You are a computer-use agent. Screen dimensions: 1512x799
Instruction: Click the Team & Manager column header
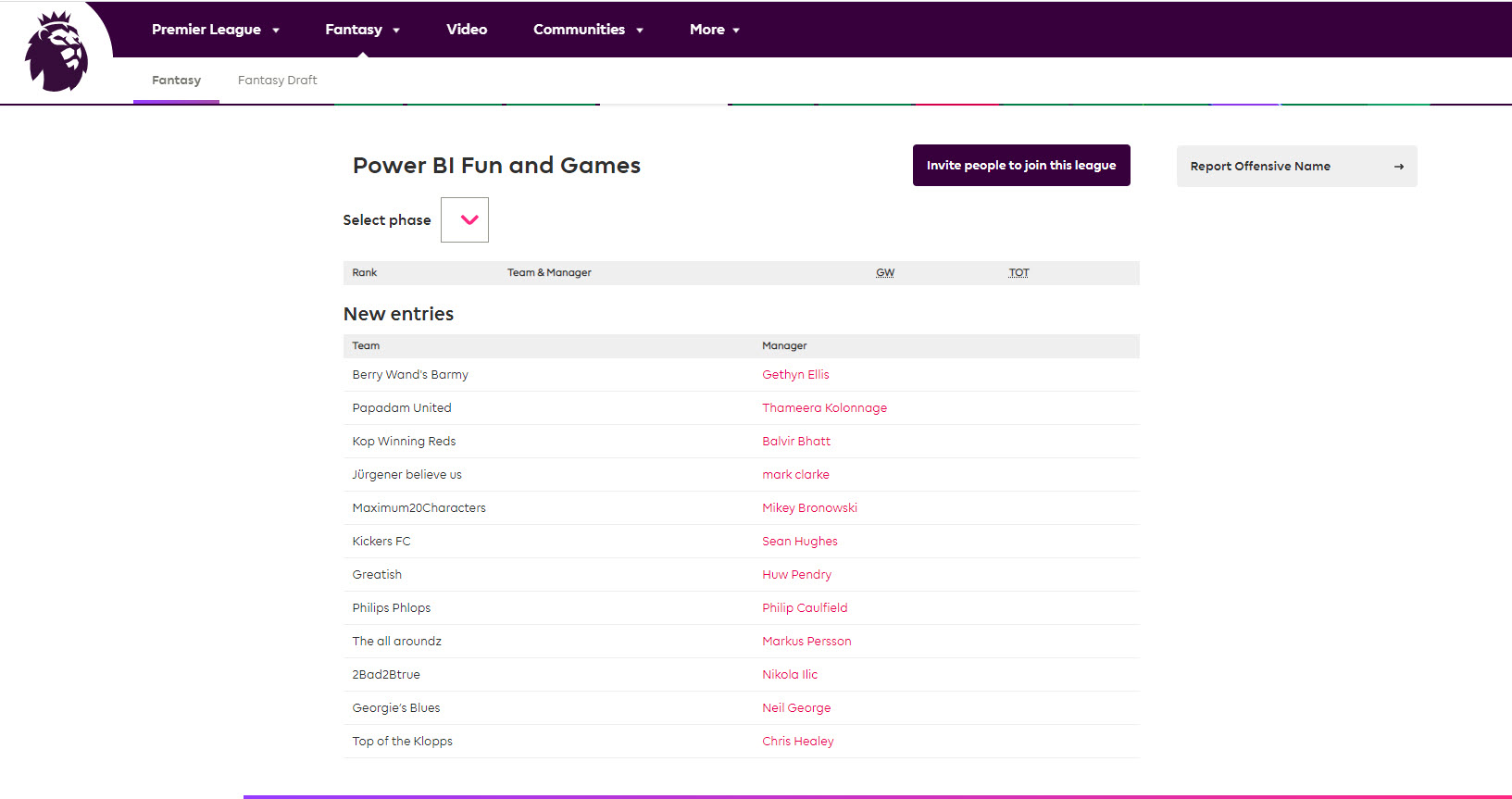549,273
